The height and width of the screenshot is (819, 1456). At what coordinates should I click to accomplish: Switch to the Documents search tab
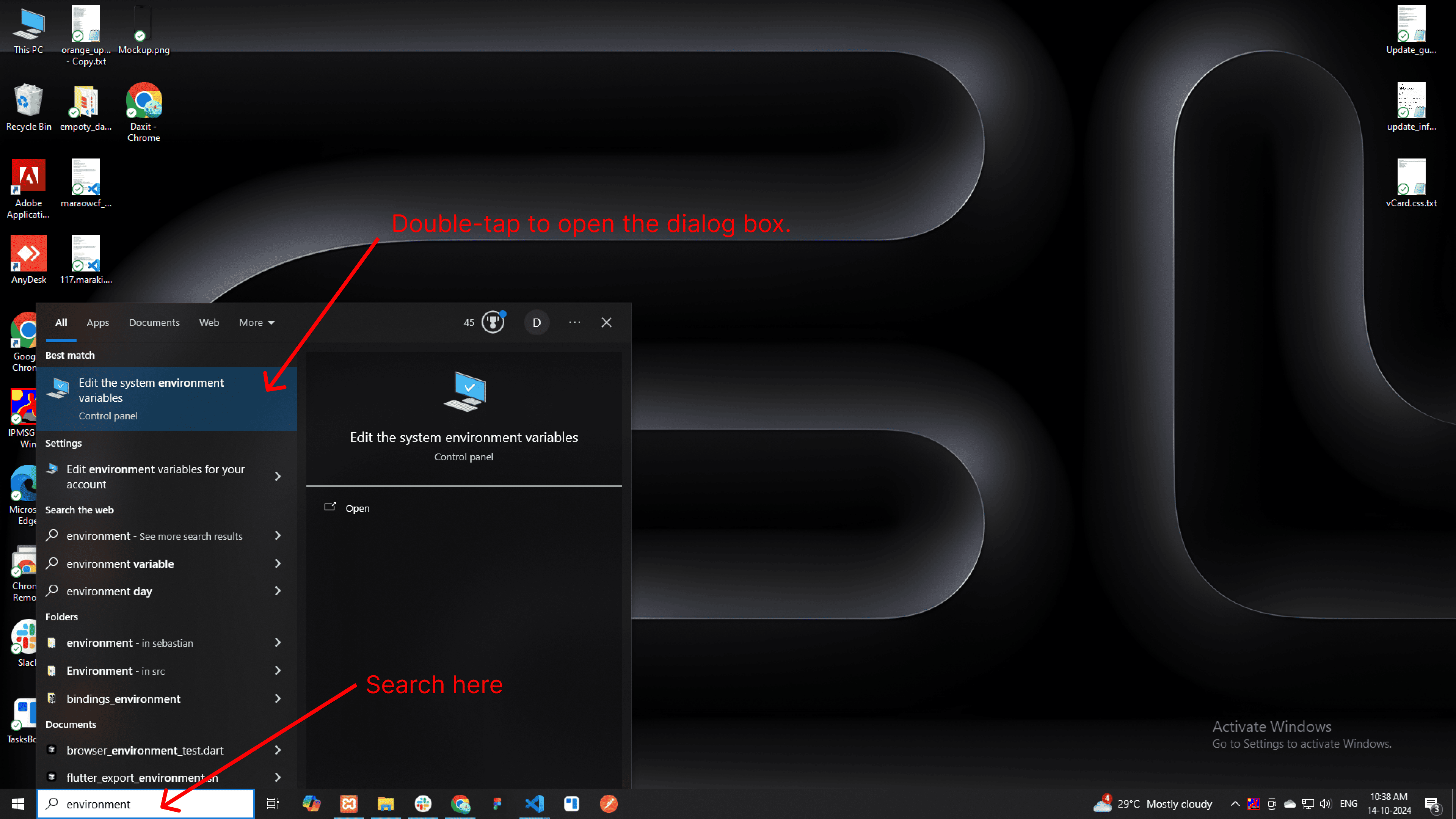click(x=154, y=322)
